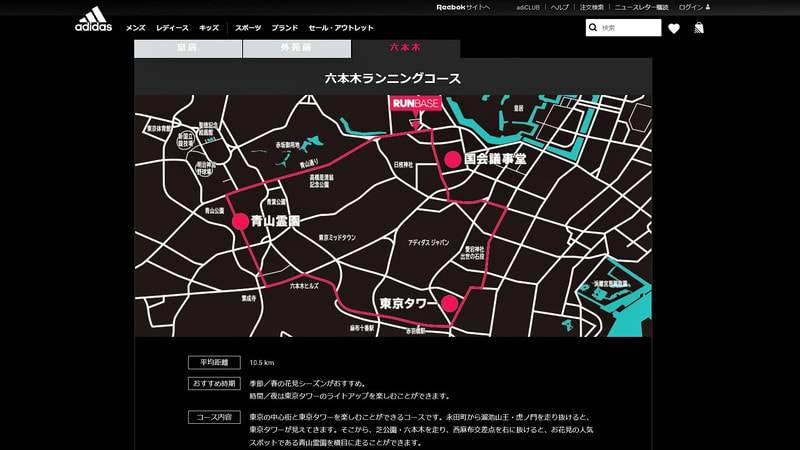Screen dimensions: 800x450
Task: Click the RUNBASE map marker
Action: (x=415, y=112)
